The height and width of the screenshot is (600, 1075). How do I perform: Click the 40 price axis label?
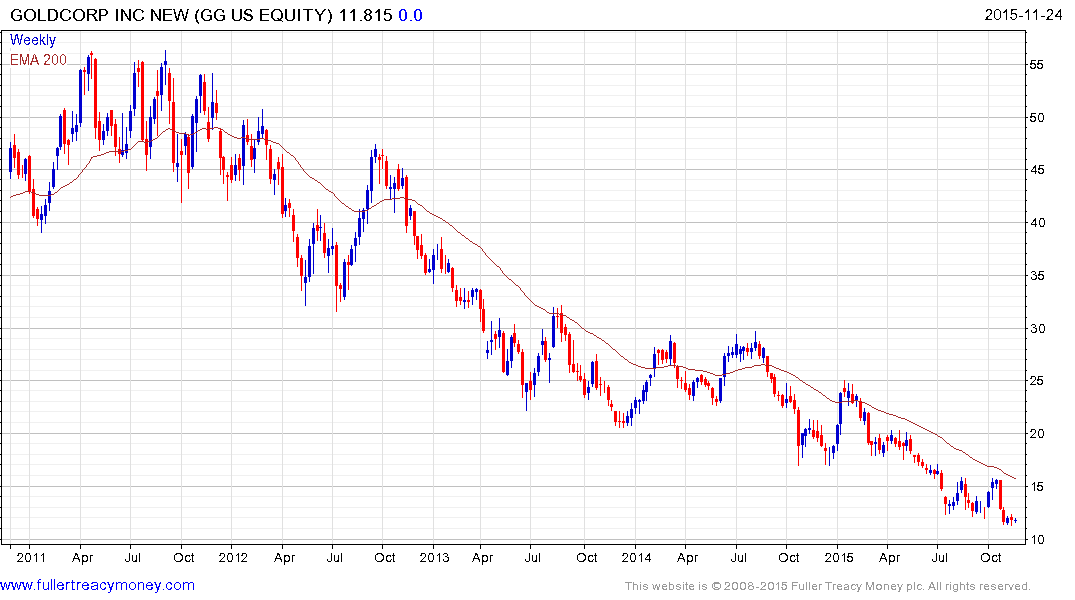click(1037, 223)
